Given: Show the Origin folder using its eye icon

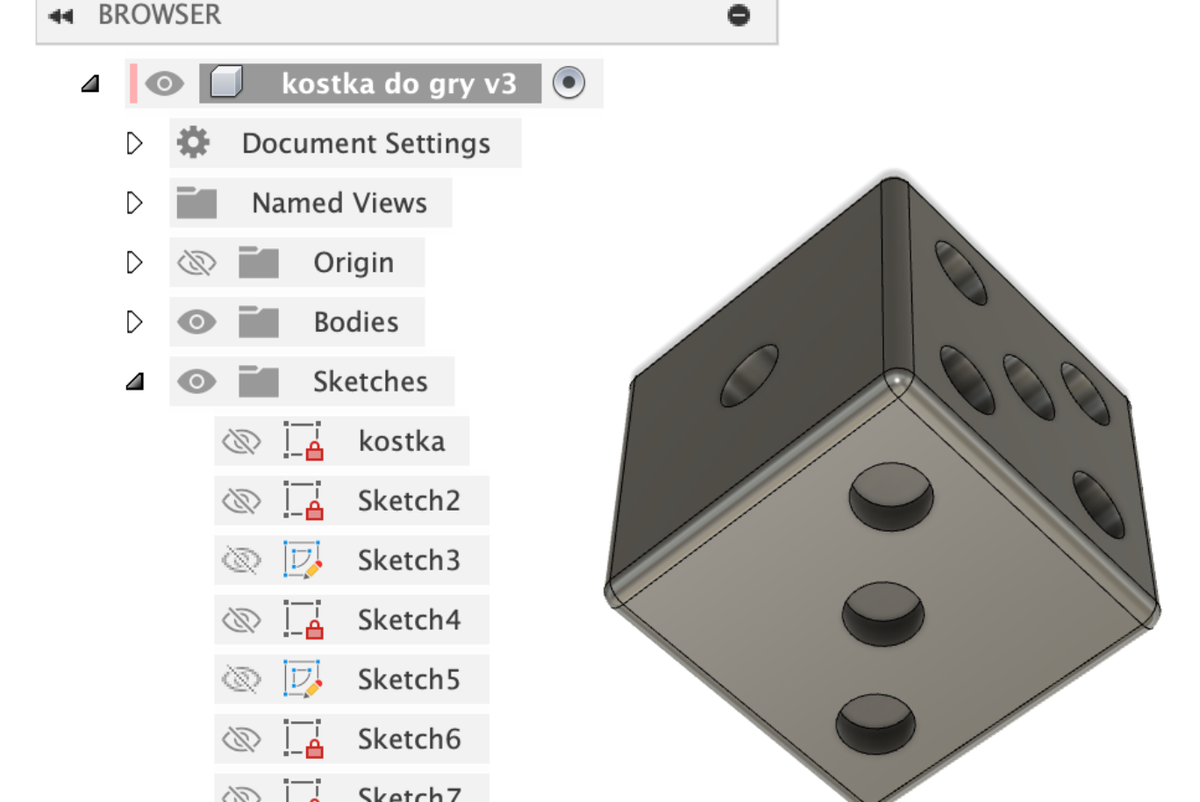Looking at the screenshot, I should 197,263.
